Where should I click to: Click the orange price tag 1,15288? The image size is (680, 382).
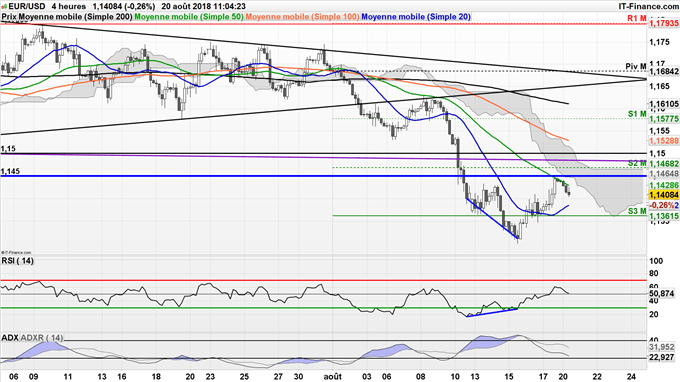[x=663, y=140]
